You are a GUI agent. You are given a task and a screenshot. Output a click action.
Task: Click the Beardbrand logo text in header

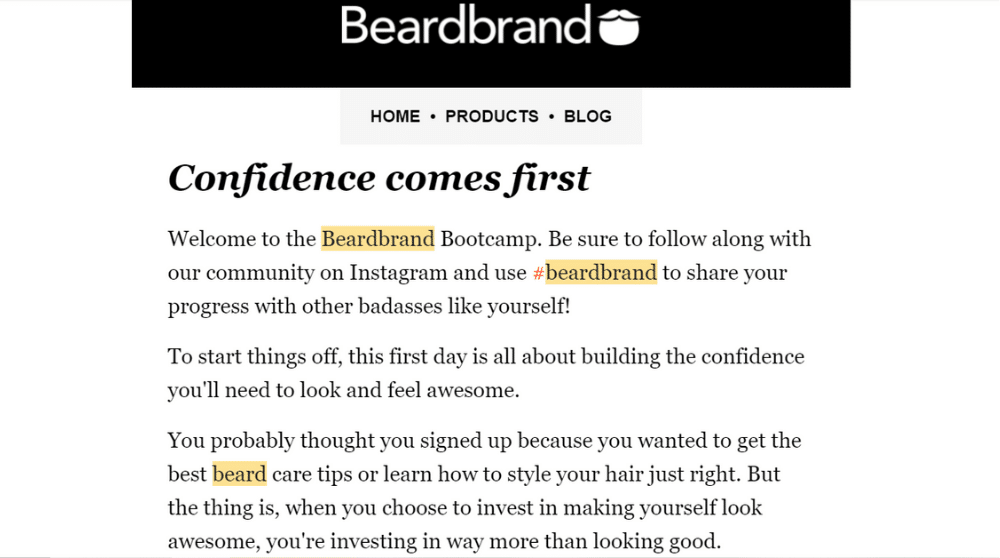point(466,26)
